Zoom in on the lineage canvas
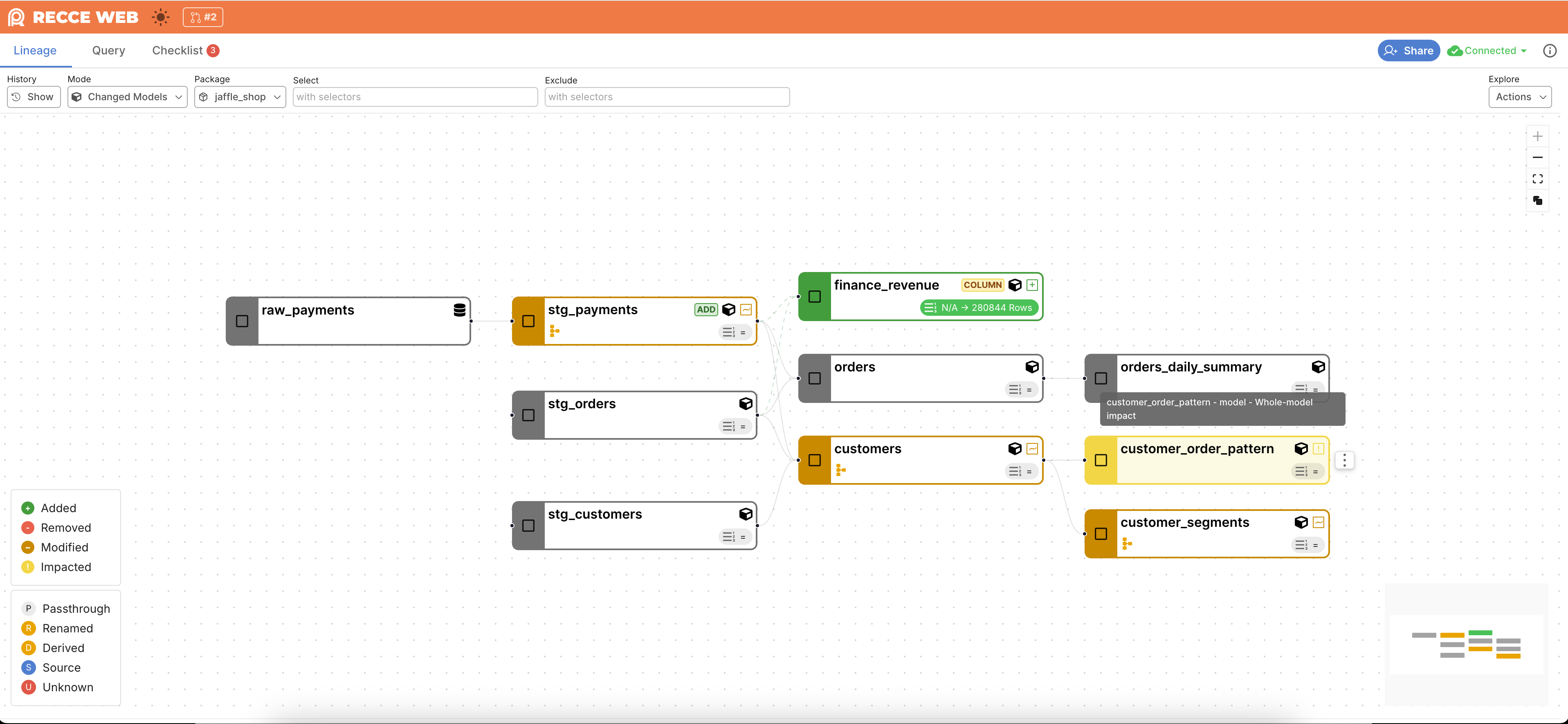 (1538, 136)
